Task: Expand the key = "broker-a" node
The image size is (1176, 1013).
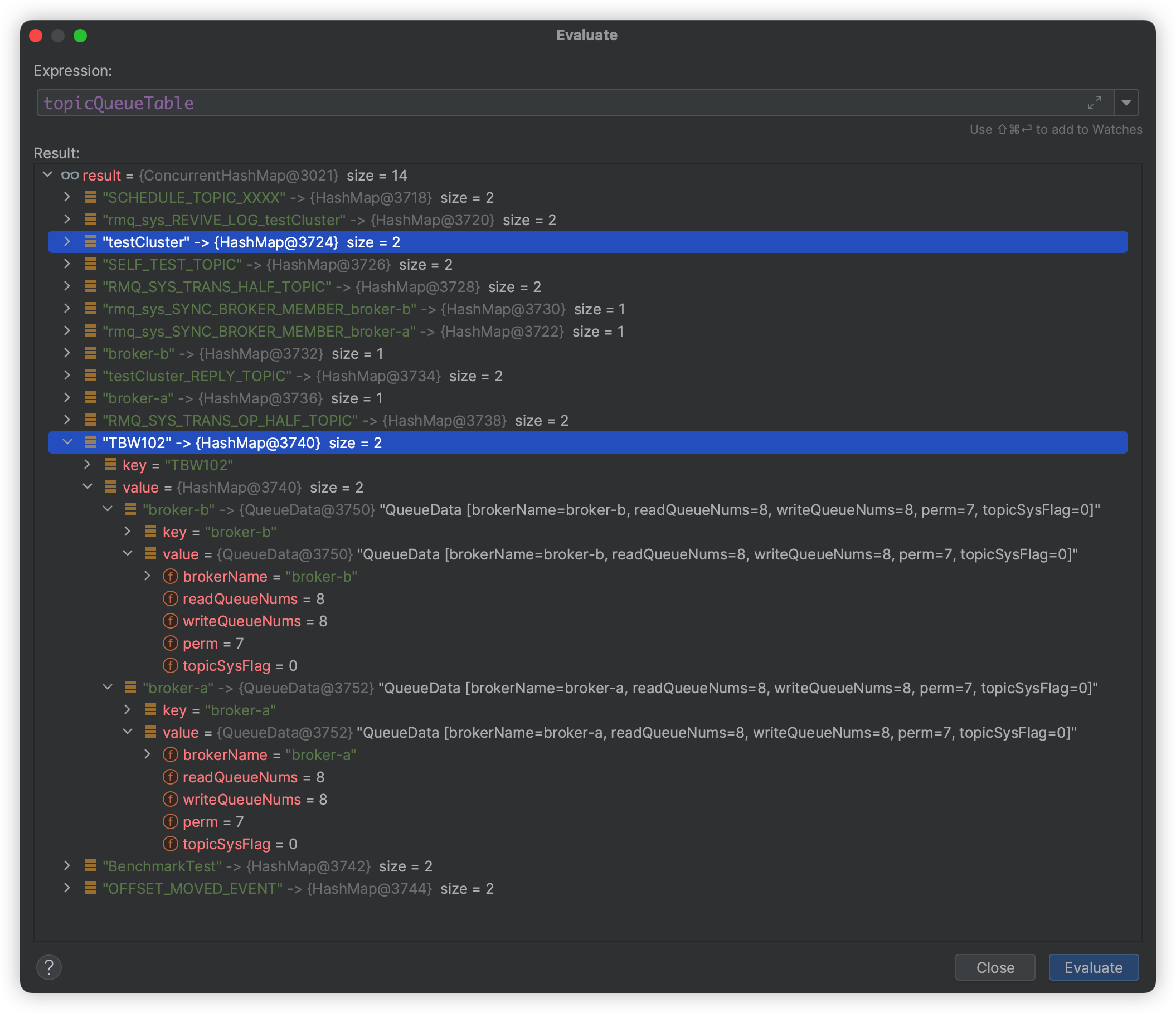Action: (x=127, y=709)
